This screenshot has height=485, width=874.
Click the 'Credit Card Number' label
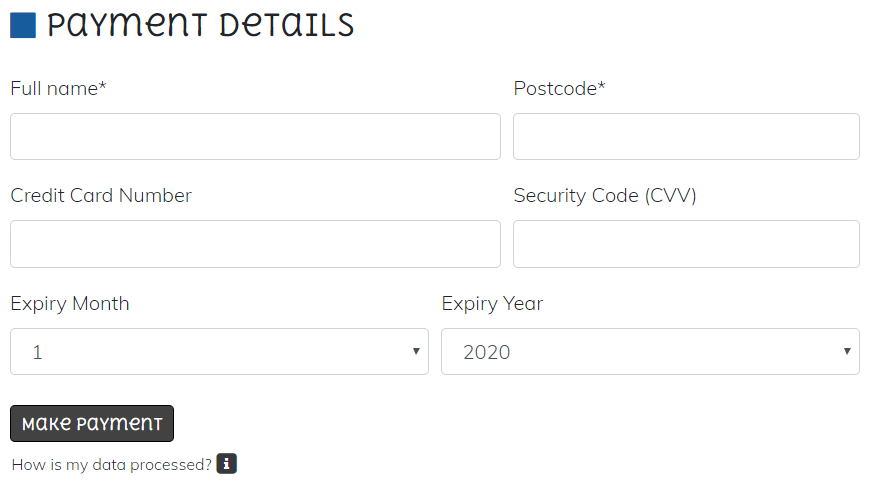(x=101, y=196)
